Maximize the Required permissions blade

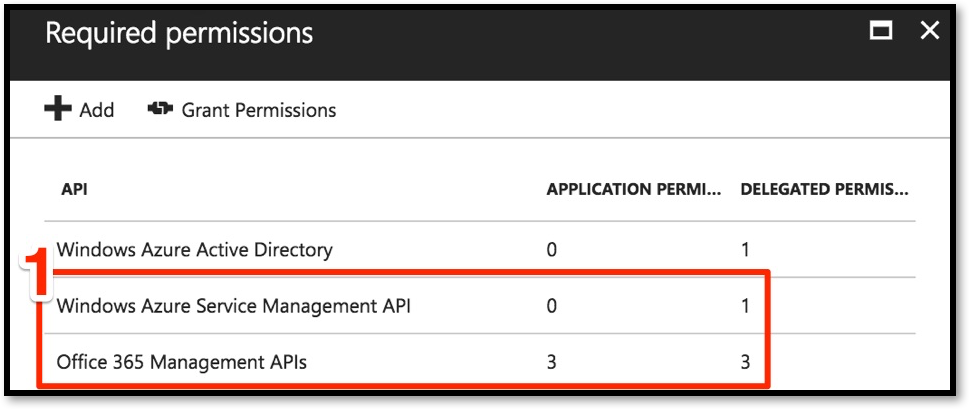tap(881, 31)
